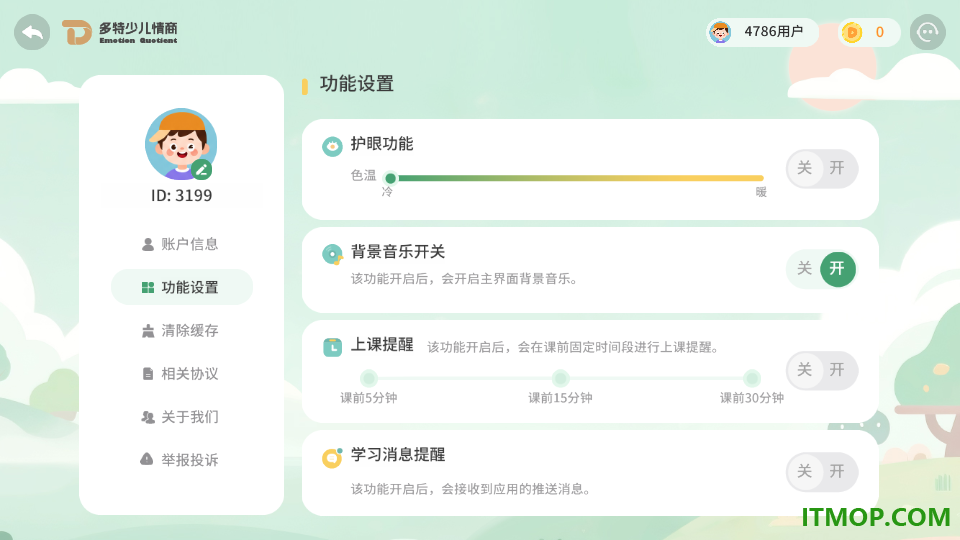The width and height of the screenshot is (960, 540).
Task: Toggle the 背景音乐开关 switch
Action: point(821,269)
